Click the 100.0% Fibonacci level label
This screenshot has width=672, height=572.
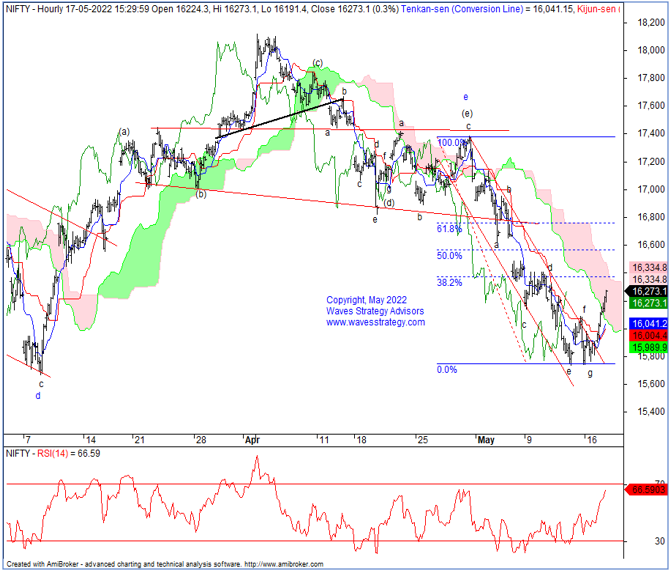click(x=453, y=143)
